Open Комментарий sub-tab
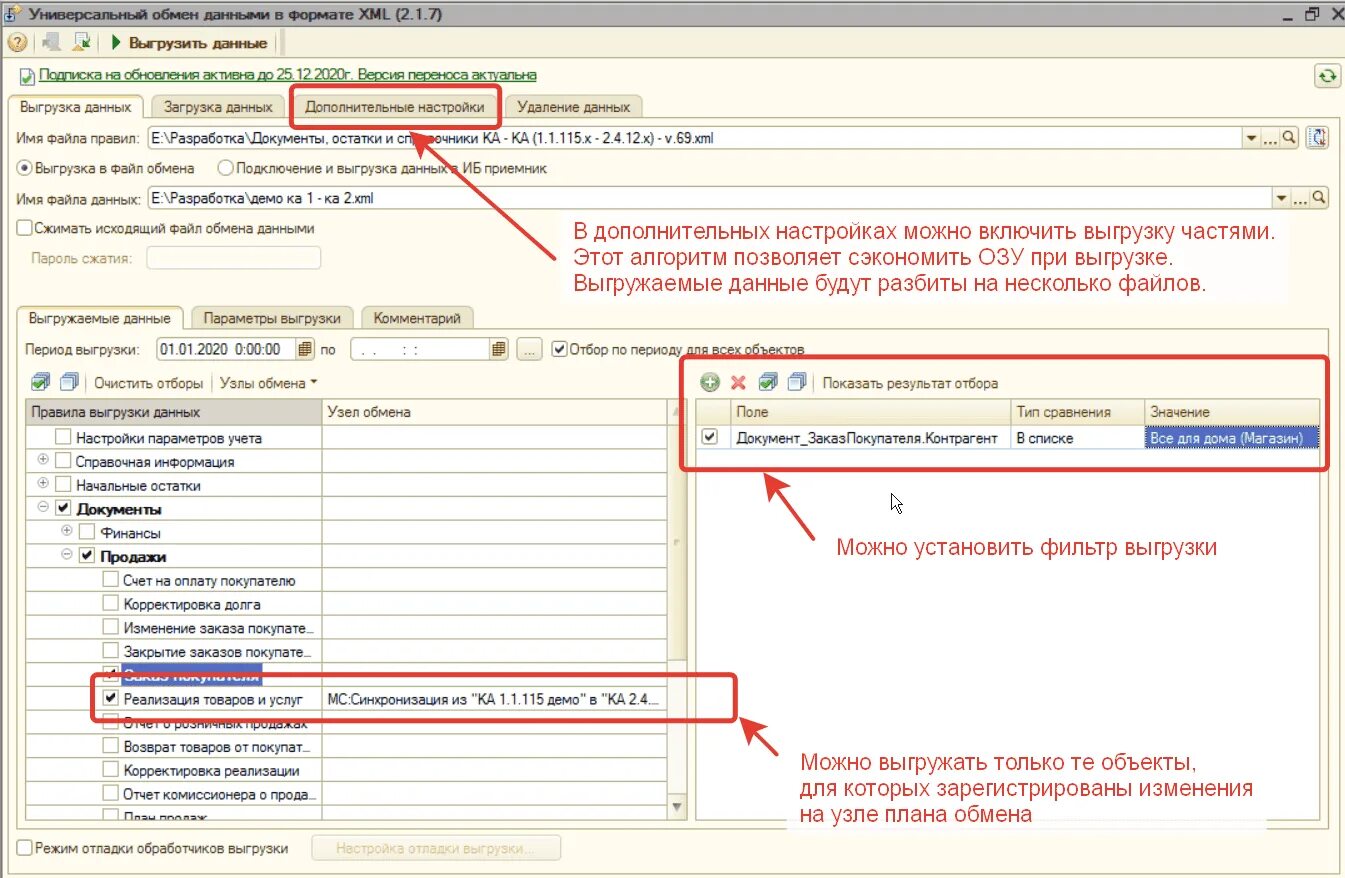Viewport: 1345px width, 878px height. point(416,318)
